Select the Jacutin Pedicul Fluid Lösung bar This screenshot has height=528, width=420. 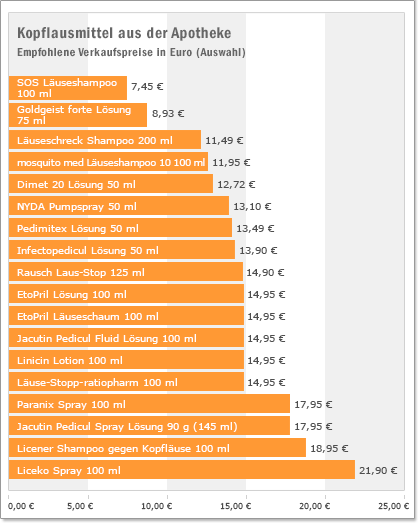[x=126, y=338]
